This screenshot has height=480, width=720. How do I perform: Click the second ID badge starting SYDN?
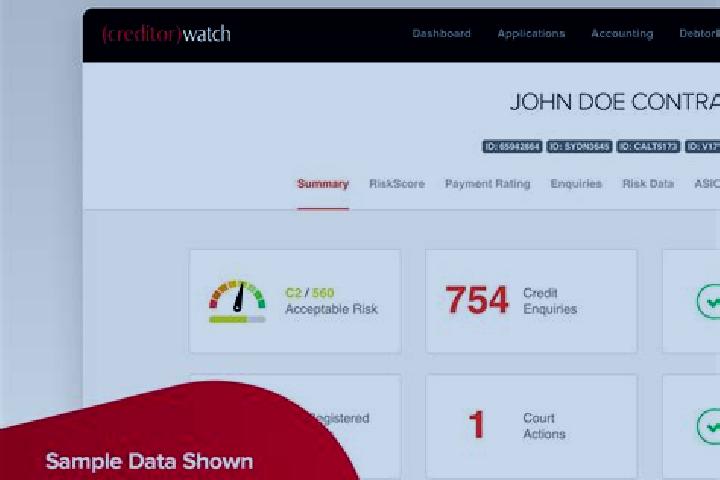coord(579,147)
